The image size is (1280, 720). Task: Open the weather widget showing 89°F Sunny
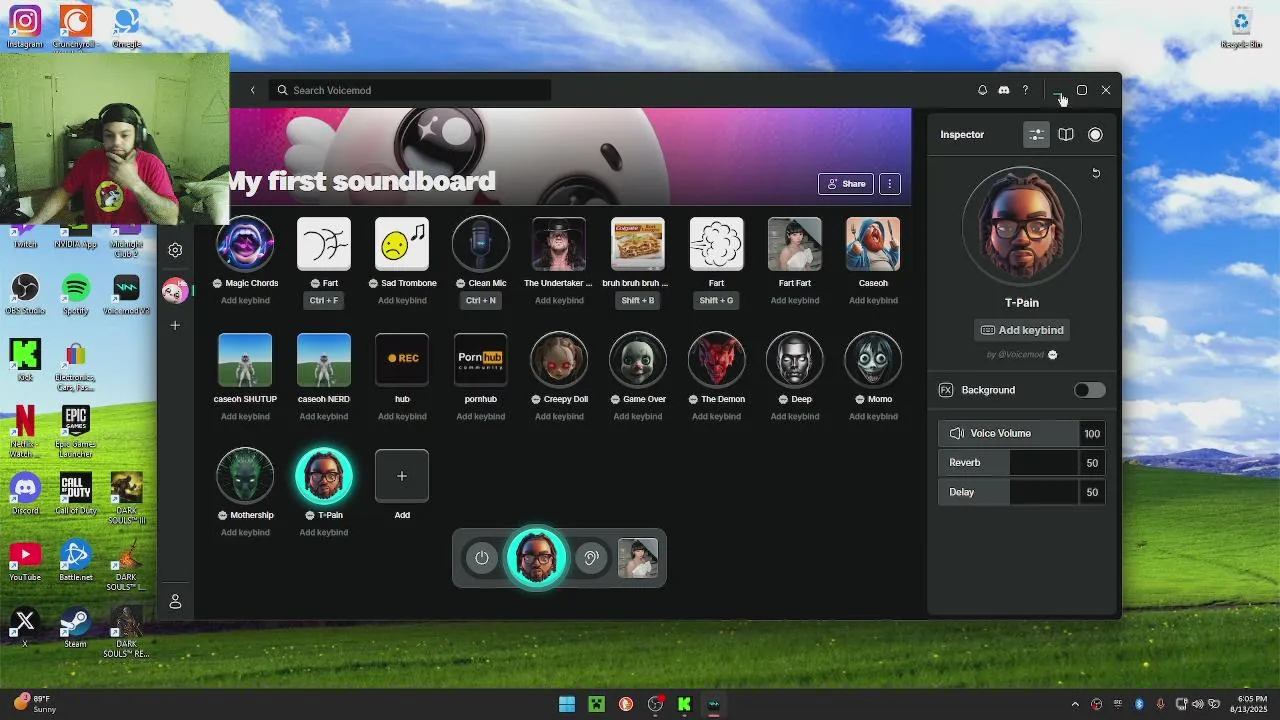(x=35, y=704)
